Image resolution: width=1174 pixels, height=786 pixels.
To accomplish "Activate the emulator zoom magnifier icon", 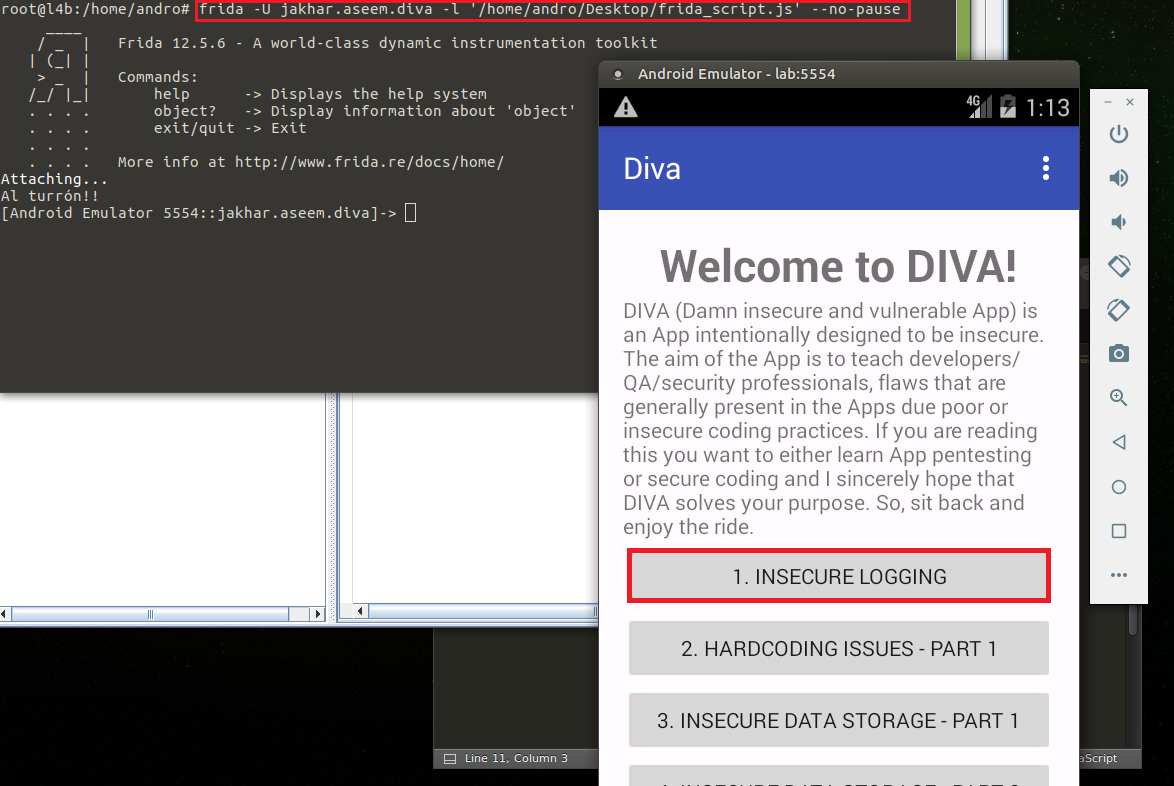I will coord(1119,398).
